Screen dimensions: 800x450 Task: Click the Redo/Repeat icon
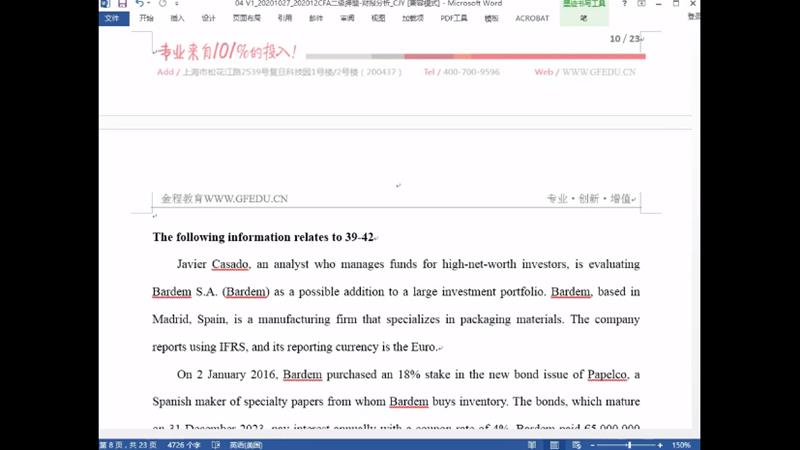point(162,4)
